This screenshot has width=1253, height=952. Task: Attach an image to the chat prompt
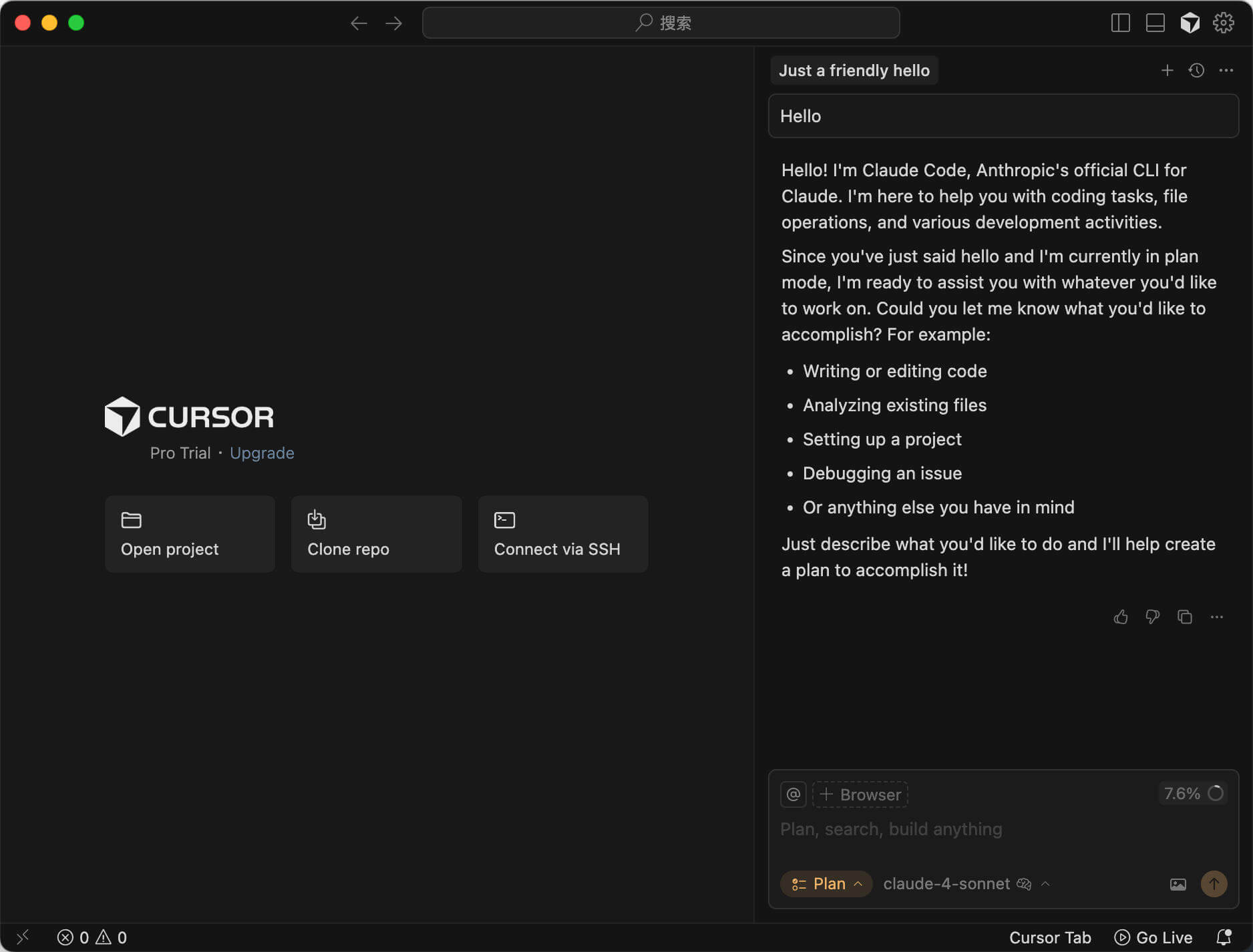(1178, 884)
